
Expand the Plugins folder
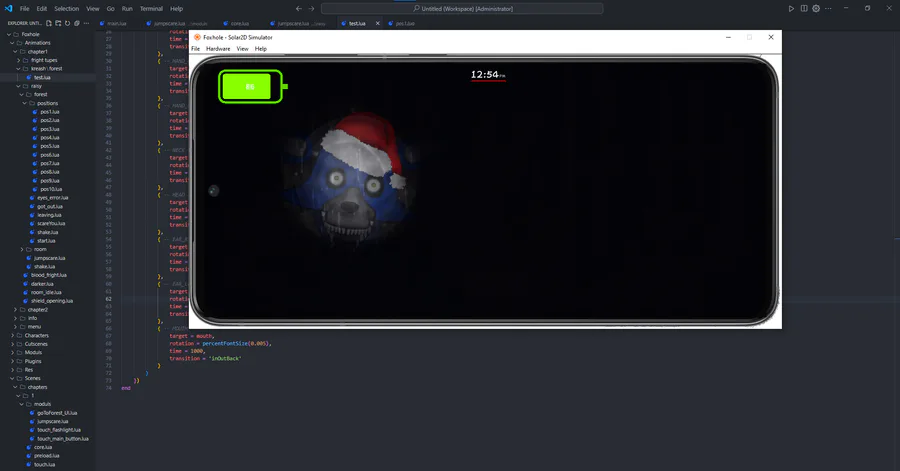[12, 361]
